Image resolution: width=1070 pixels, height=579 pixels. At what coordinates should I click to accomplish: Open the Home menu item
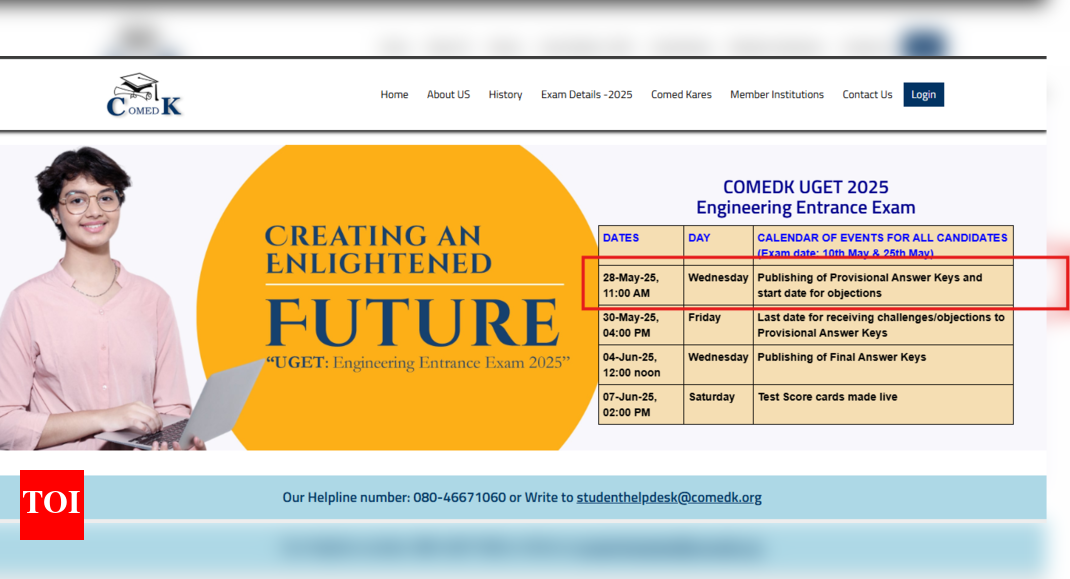394,94
